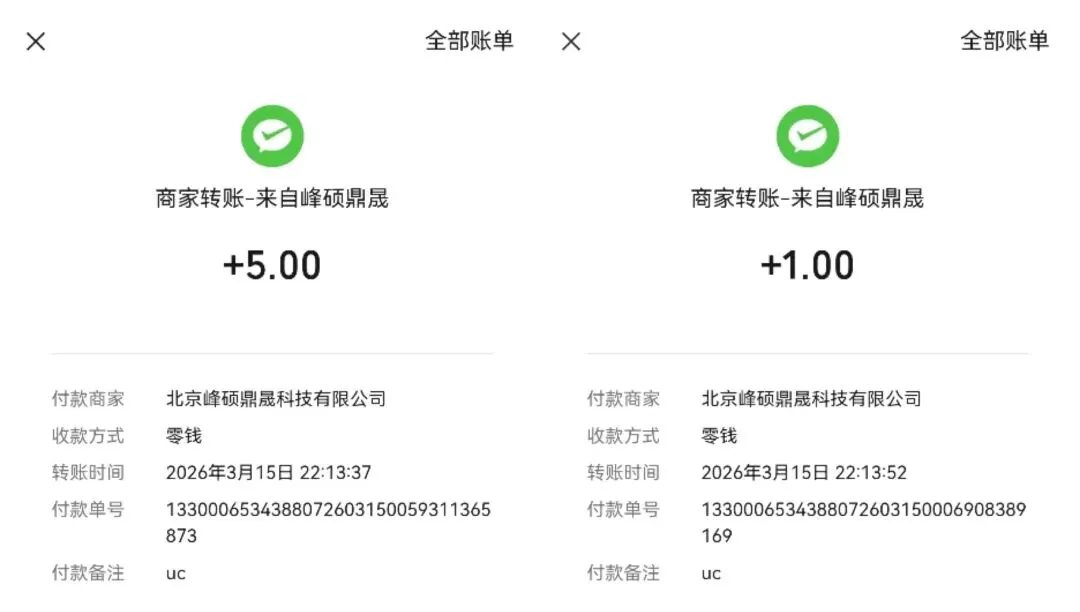Screen dimensions: 1080x612
Task: Select payment number ending 169
Action: [x=864, y=523]
